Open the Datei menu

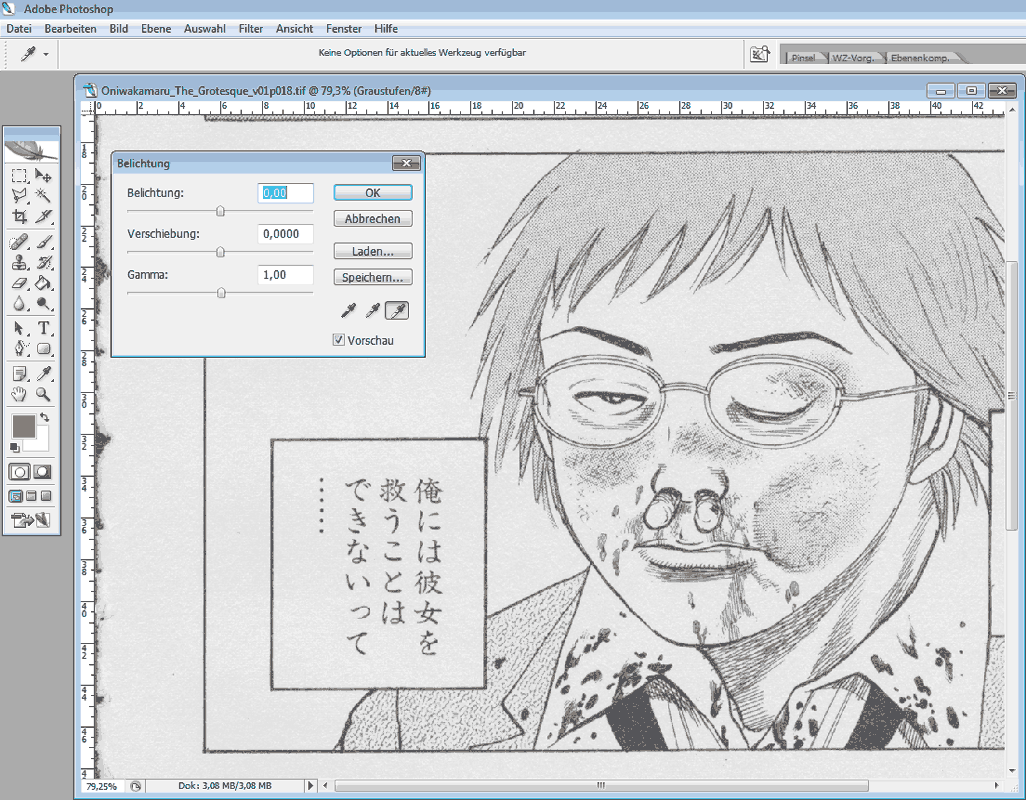coord(19,29)
